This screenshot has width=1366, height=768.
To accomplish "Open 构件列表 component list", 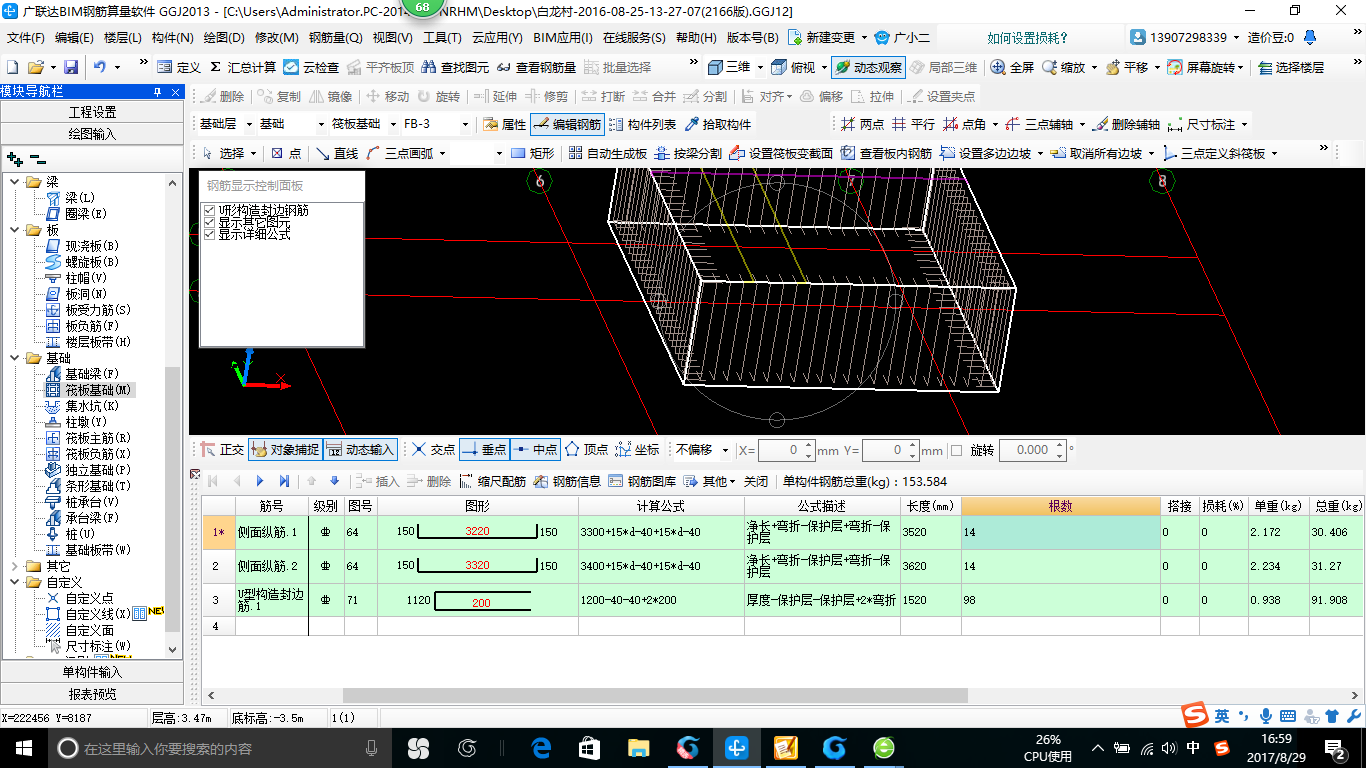I will click(643, 125).
